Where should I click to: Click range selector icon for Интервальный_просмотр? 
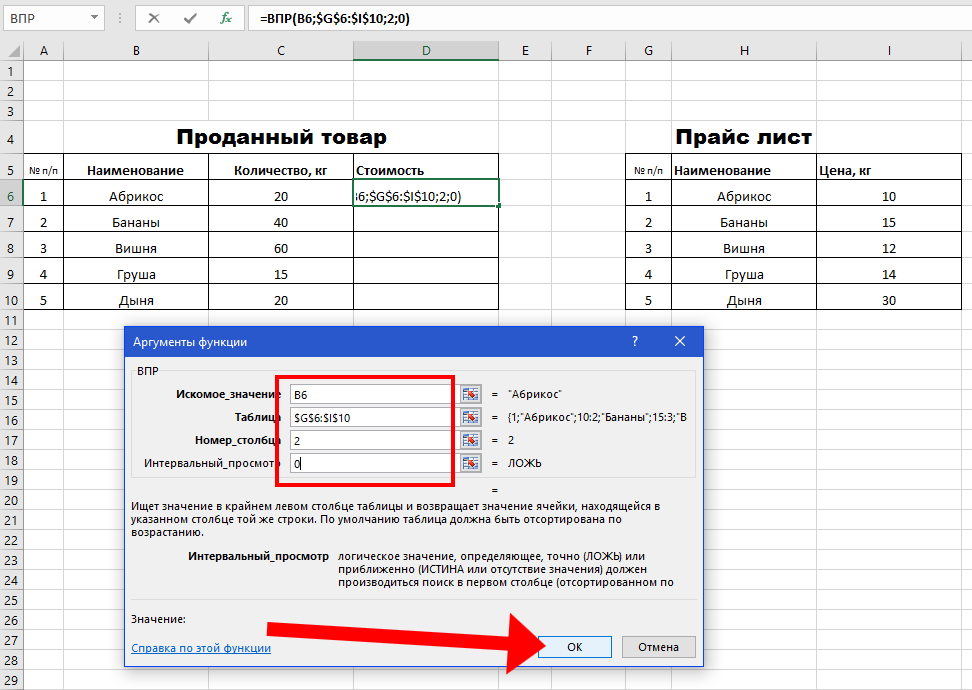point(471,463)
